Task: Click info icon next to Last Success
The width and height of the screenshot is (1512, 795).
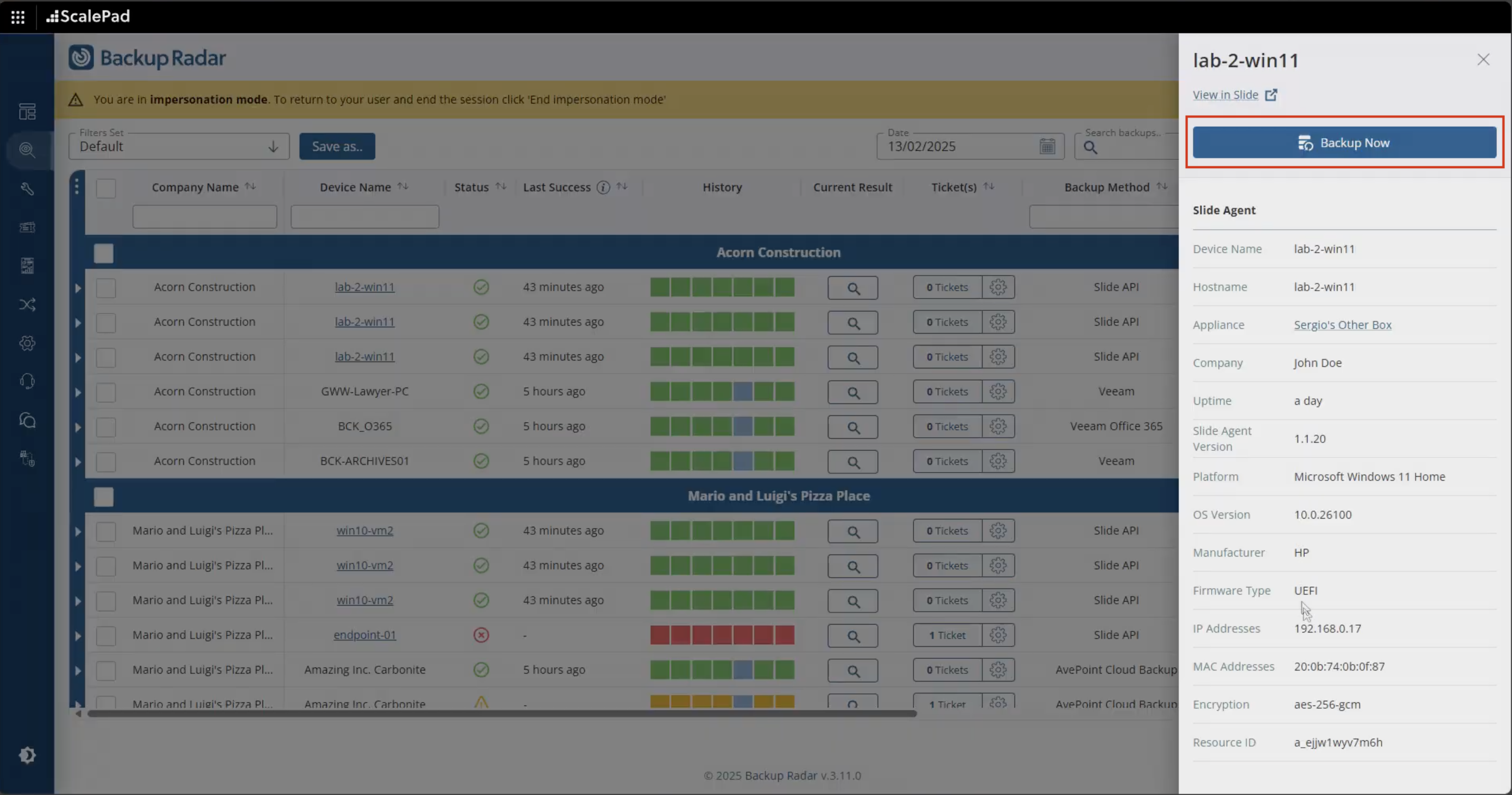Action: coord(603,187)
